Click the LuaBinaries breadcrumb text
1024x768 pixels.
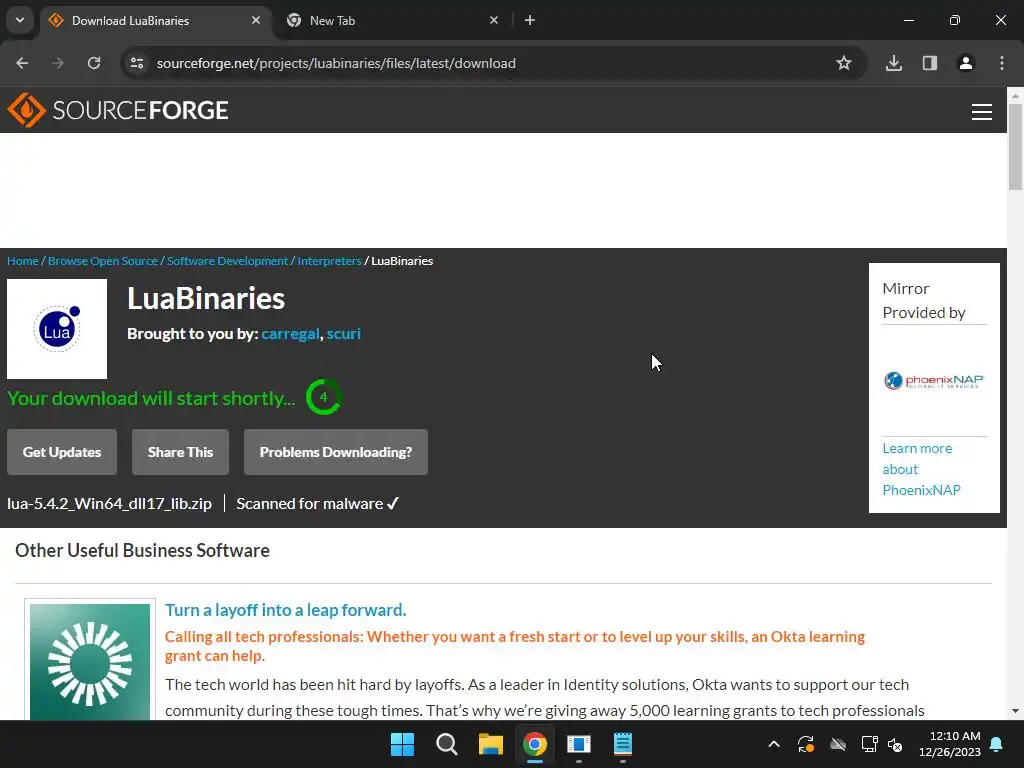coord(402,261)
